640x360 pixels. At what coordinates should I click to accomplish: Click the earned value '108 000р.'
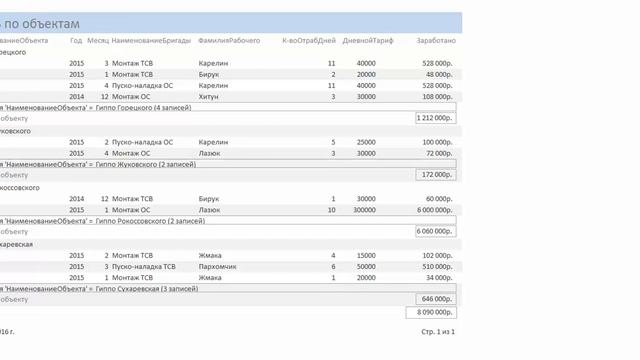(437, 97)
